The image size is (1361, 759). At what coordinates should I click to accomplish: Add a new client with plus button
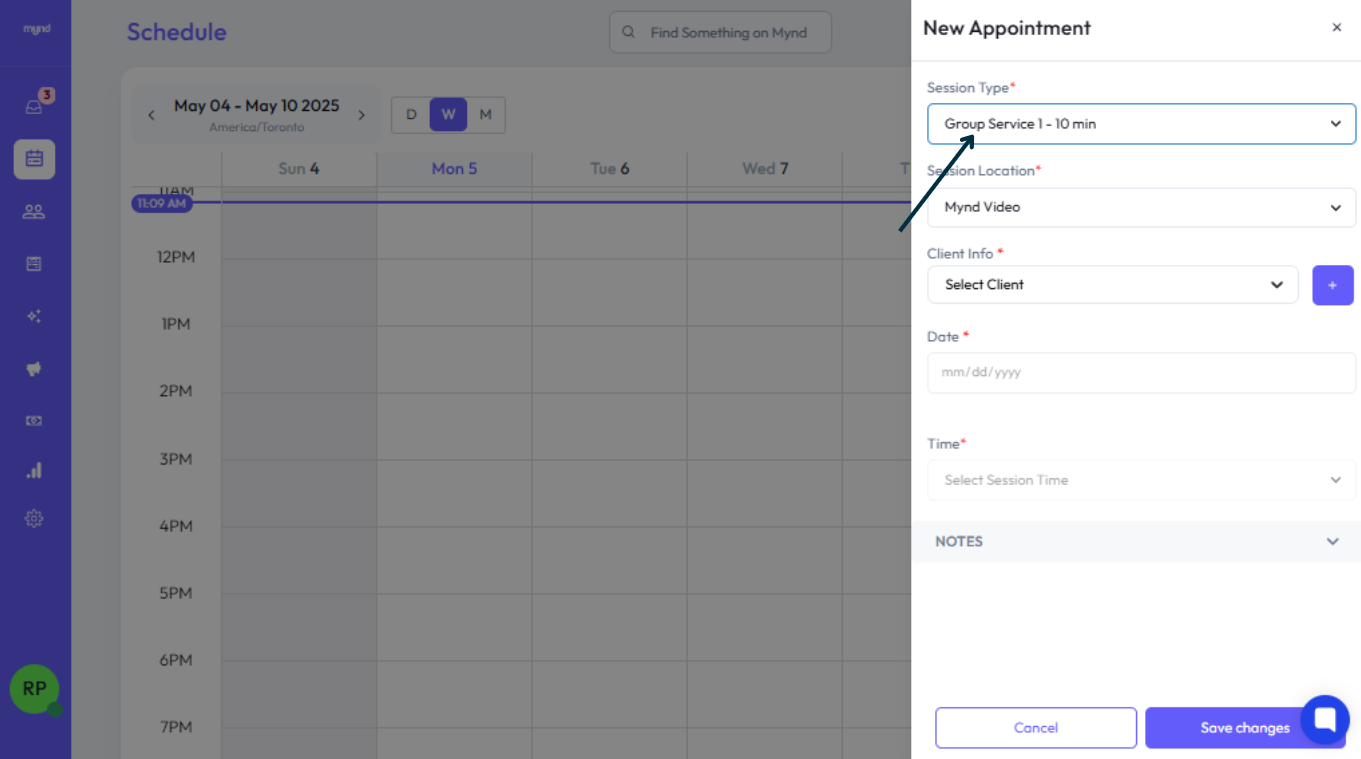1332,285
